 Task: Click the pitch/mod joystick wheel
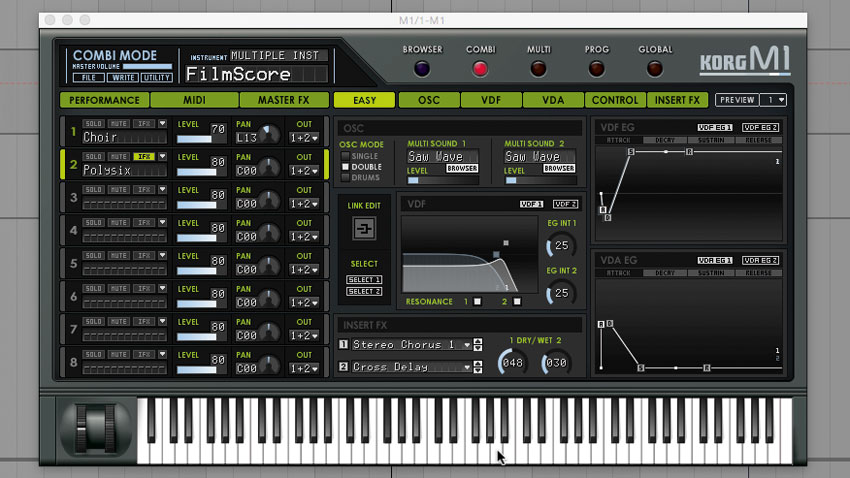pos(95,428)
